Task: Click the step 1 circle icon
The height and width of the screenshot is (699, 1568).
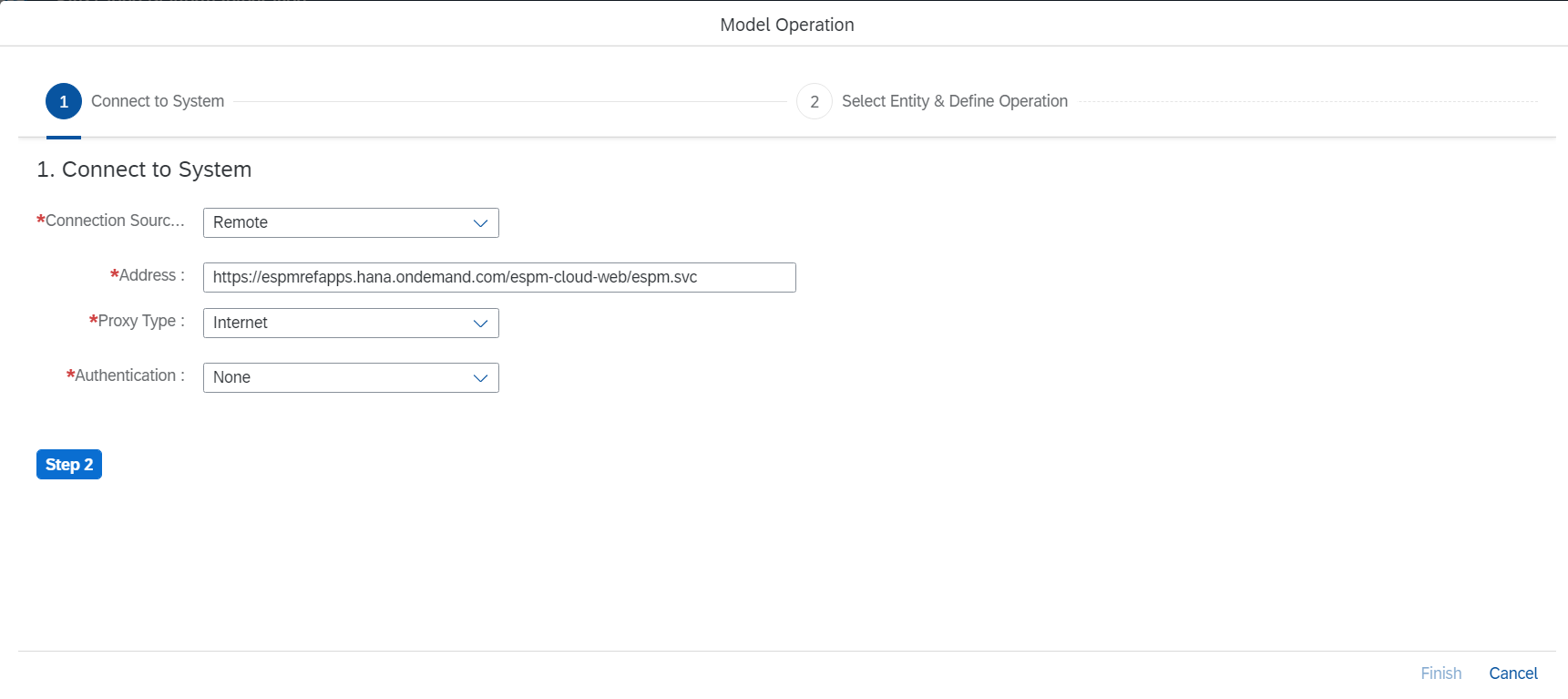Action: tap(64, 102)
